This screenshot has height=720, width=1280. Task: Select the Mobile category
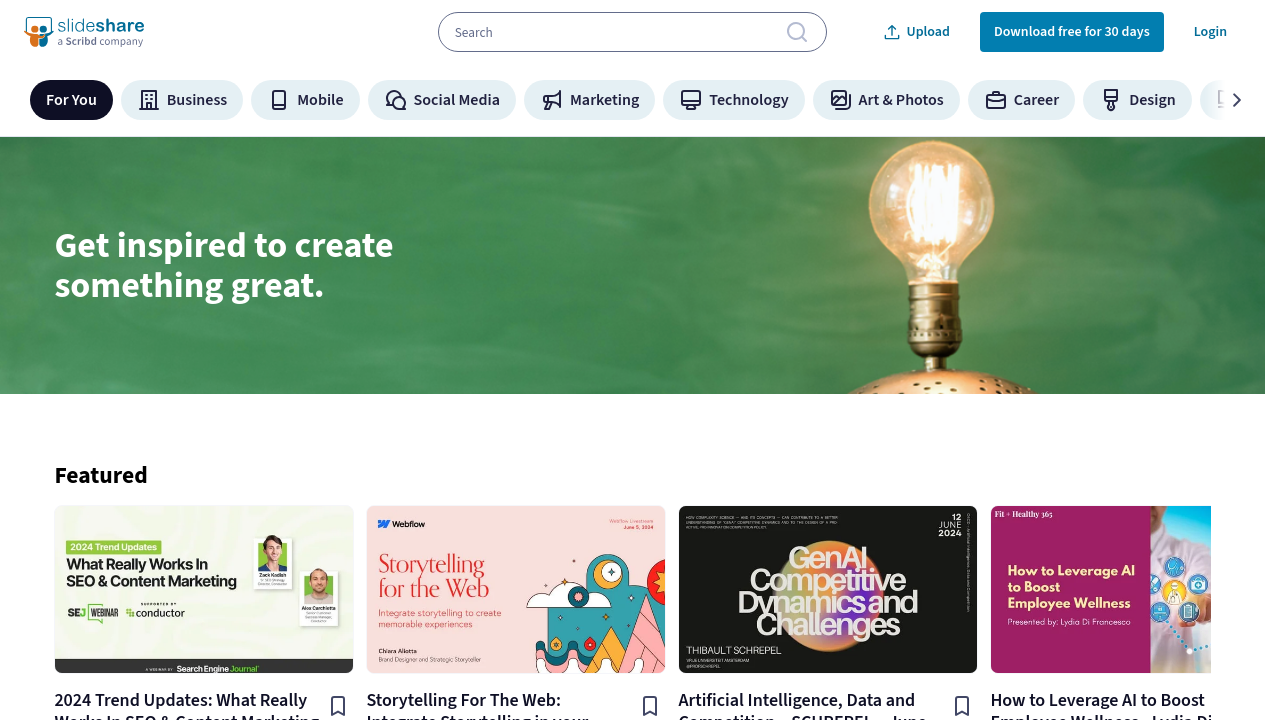coord(305,100)
